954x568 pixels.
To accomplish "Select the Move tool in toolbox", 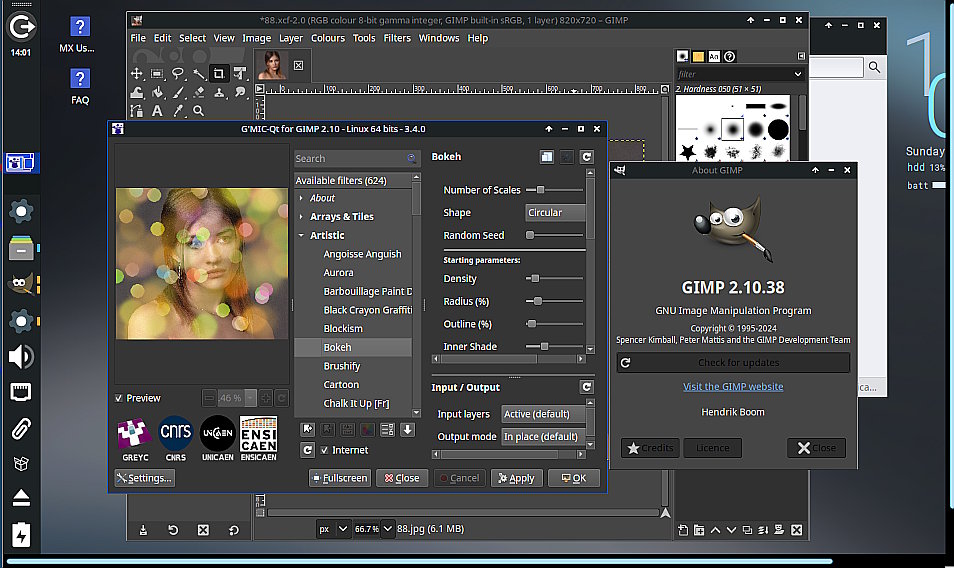I will (137, 73).
